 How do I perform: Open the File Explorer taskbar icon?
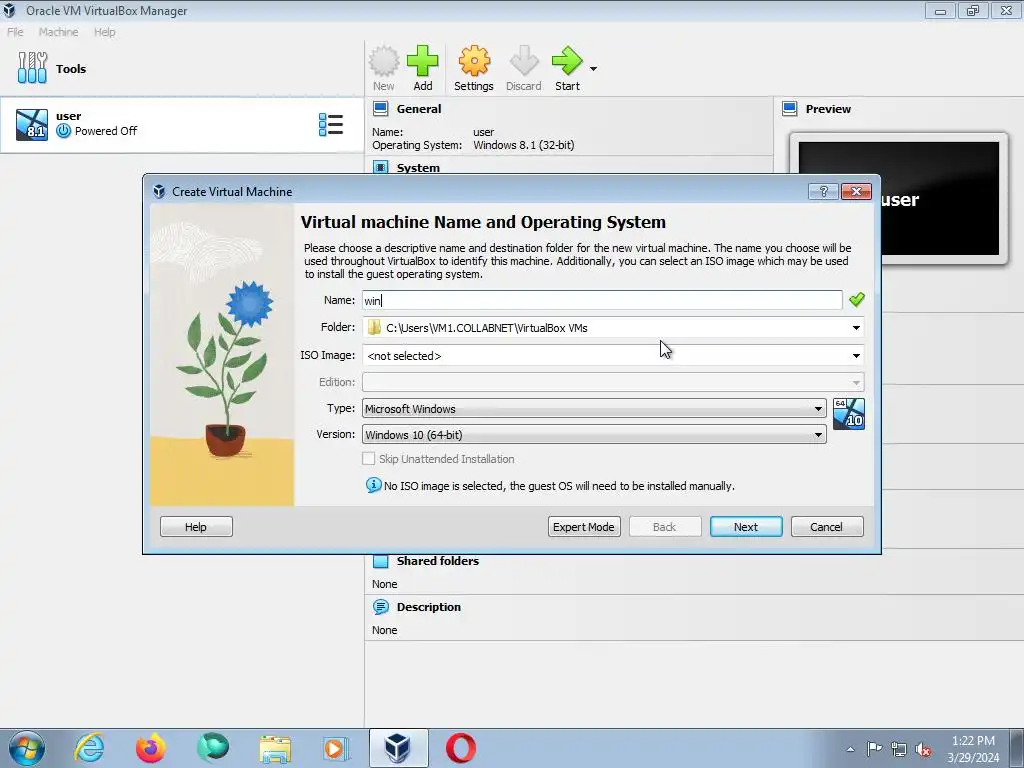point(275,748)
